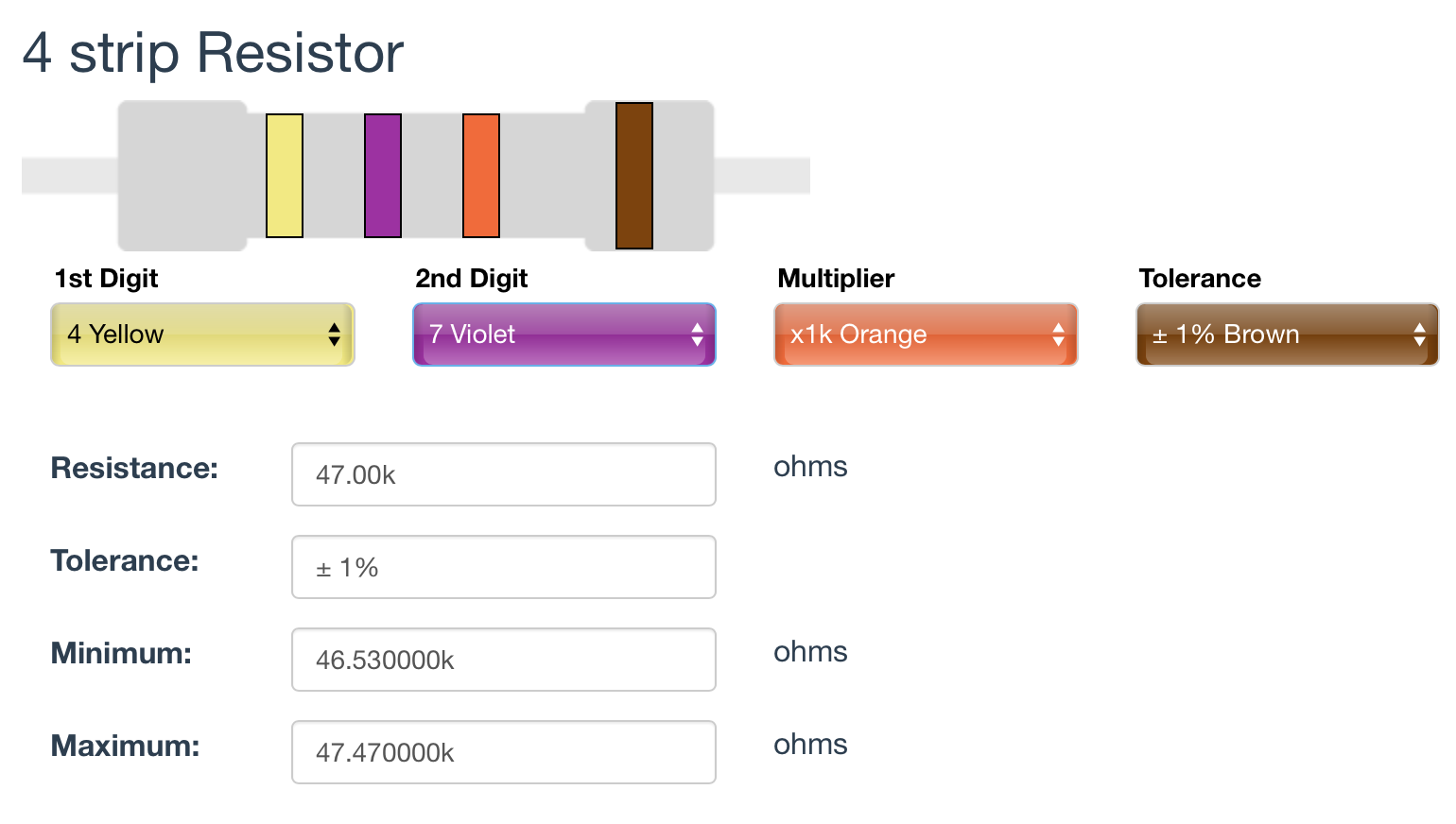This screenshot has width=1456, height=824.
Task: Click the brown tolerance band on resistor
Action: (634, 176)
